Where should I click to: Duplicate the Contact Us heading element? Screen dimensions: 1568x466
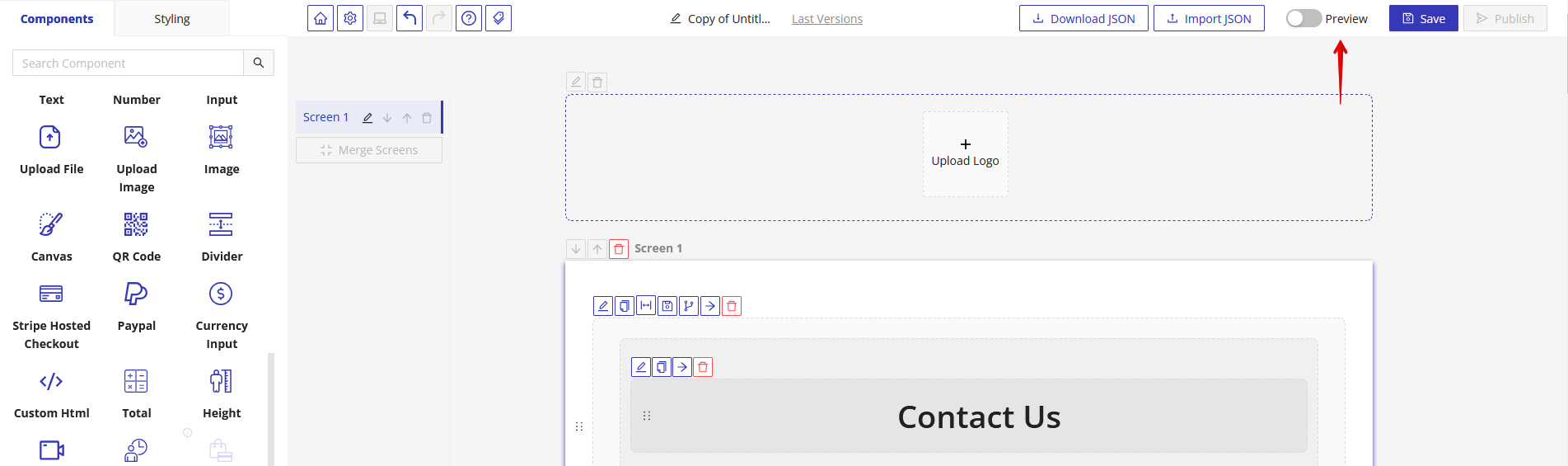(x=662, y=367)
